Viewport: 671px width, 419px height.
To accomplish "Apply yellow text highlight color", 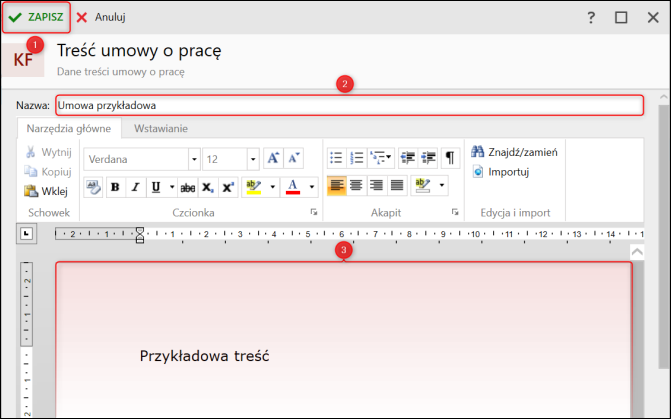I will coord(254,187).
